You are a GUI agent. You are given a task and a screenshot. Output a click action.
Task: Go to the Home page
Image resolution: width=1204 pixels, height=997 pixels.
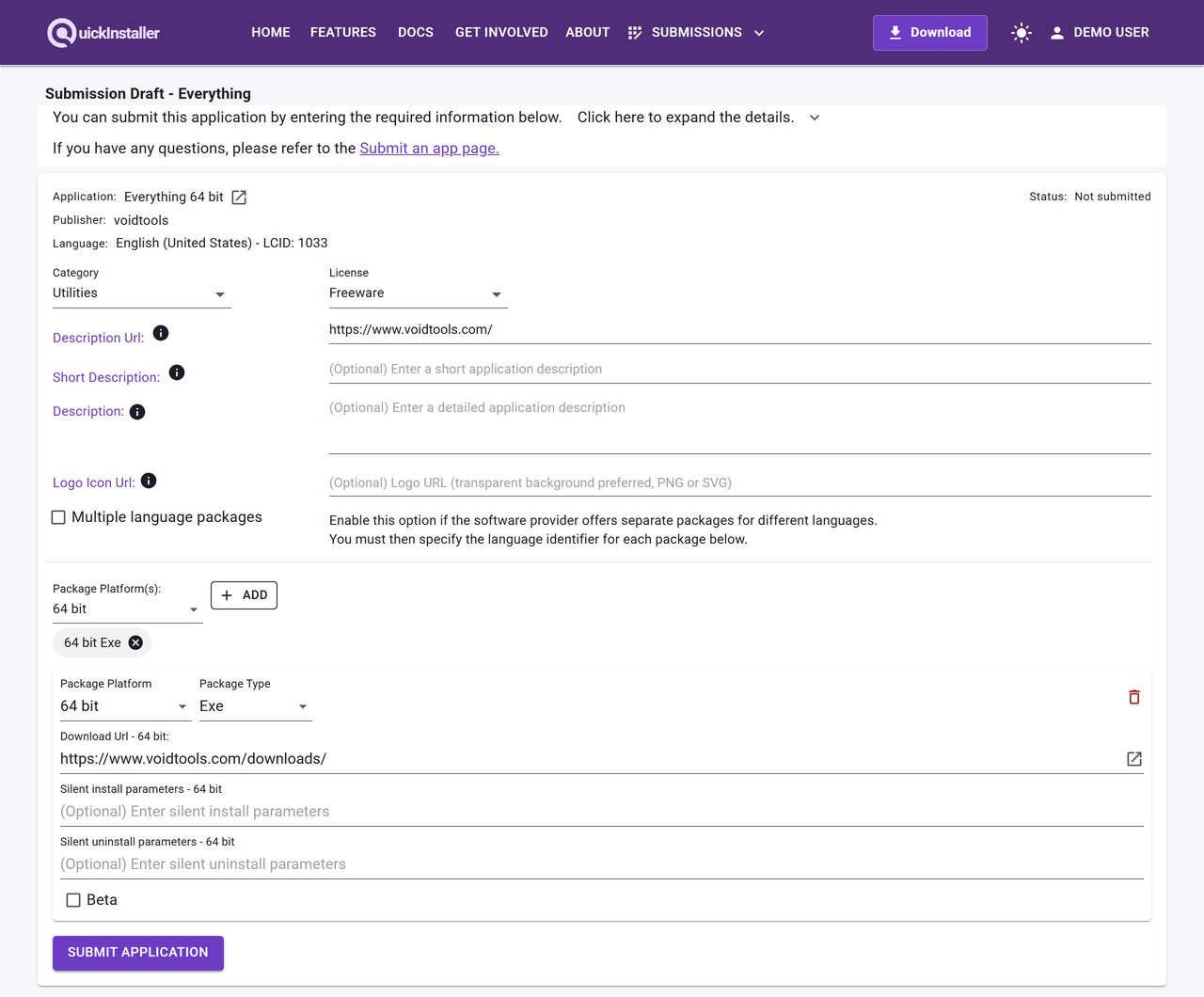(271, 33)
